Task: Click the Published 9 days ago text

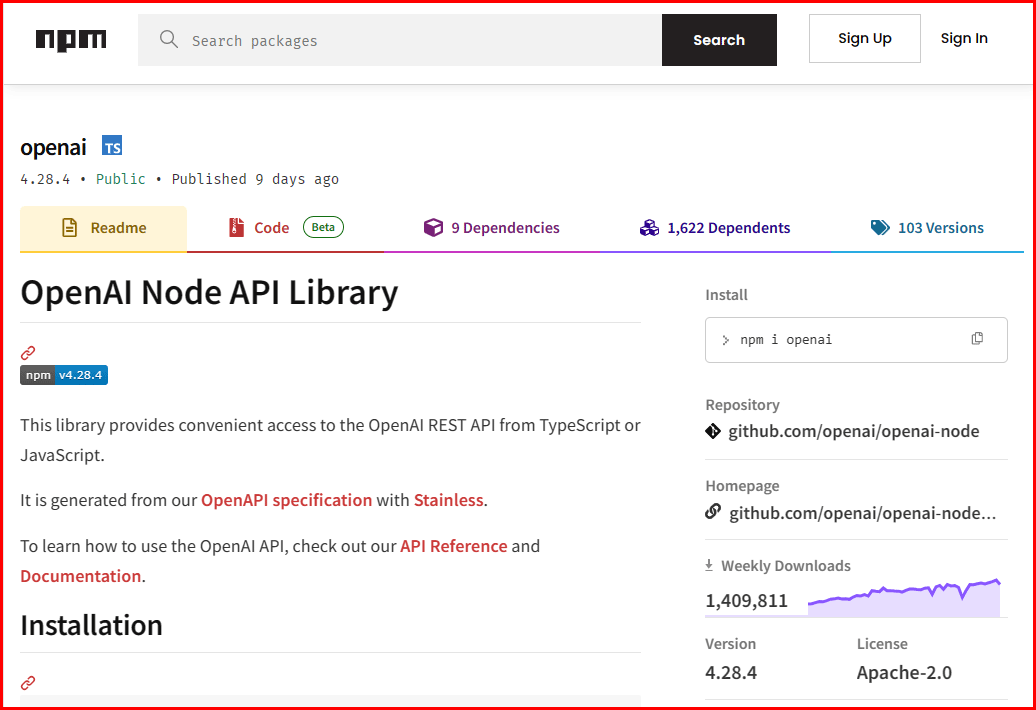Action: (x=255, y=179)
